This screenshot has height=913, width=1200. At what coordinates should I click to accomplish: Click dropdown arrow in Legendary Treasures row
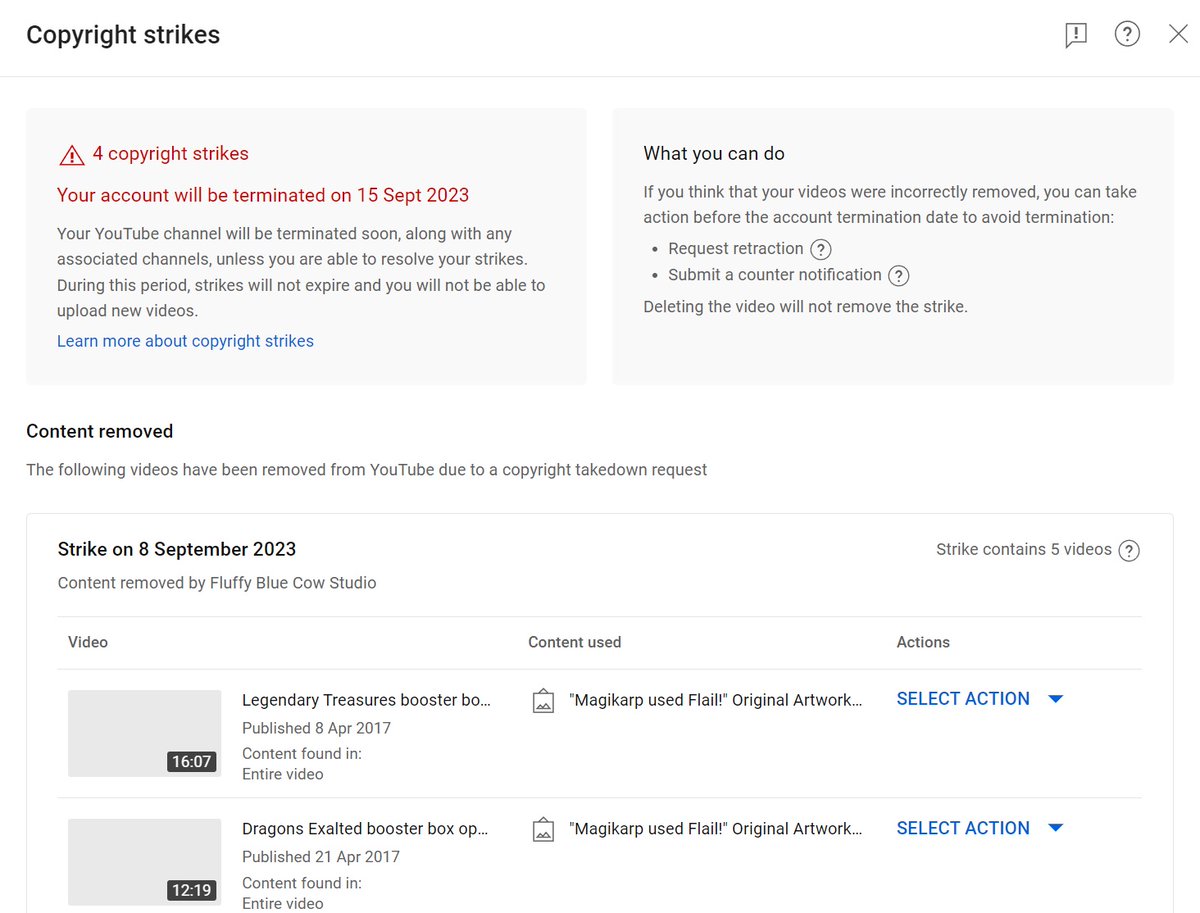pyautogui.click(x=1055, y=699)
